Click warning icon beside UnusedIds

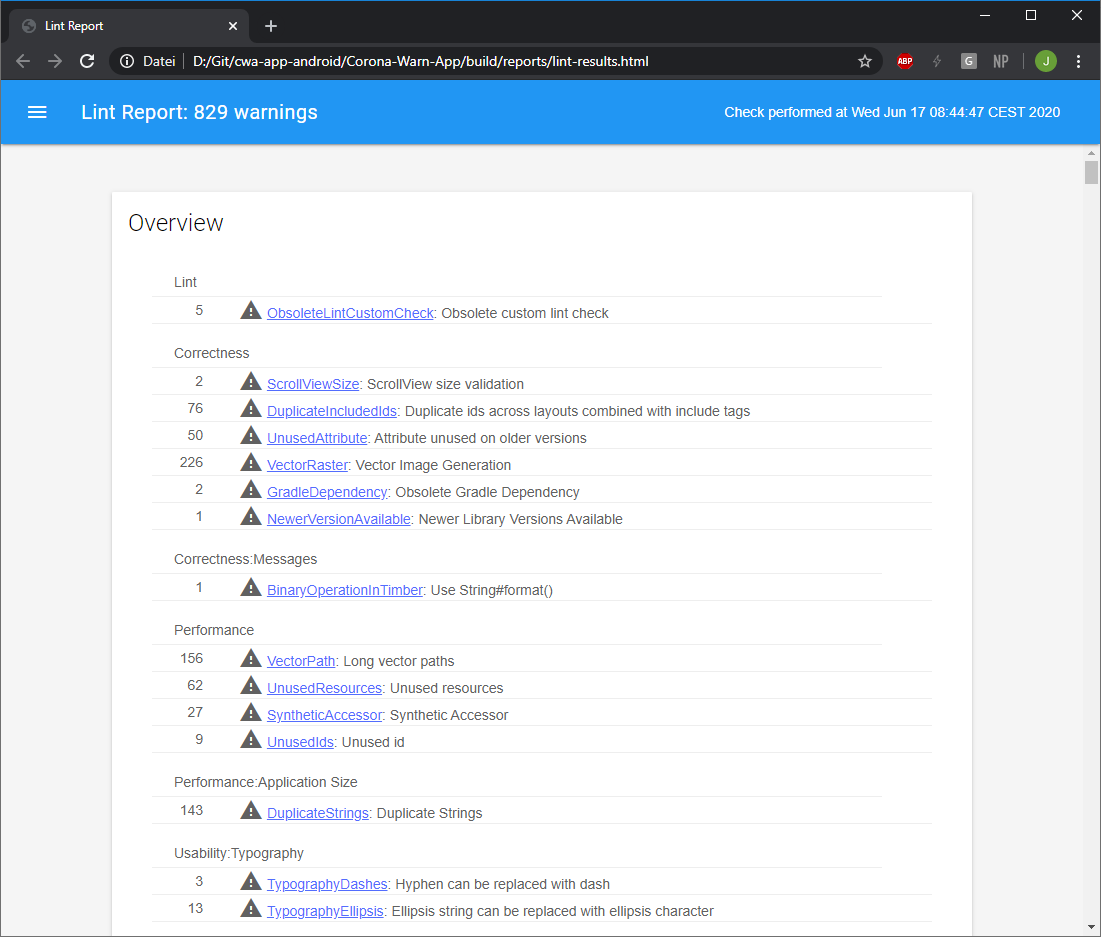tap(251, 739)
